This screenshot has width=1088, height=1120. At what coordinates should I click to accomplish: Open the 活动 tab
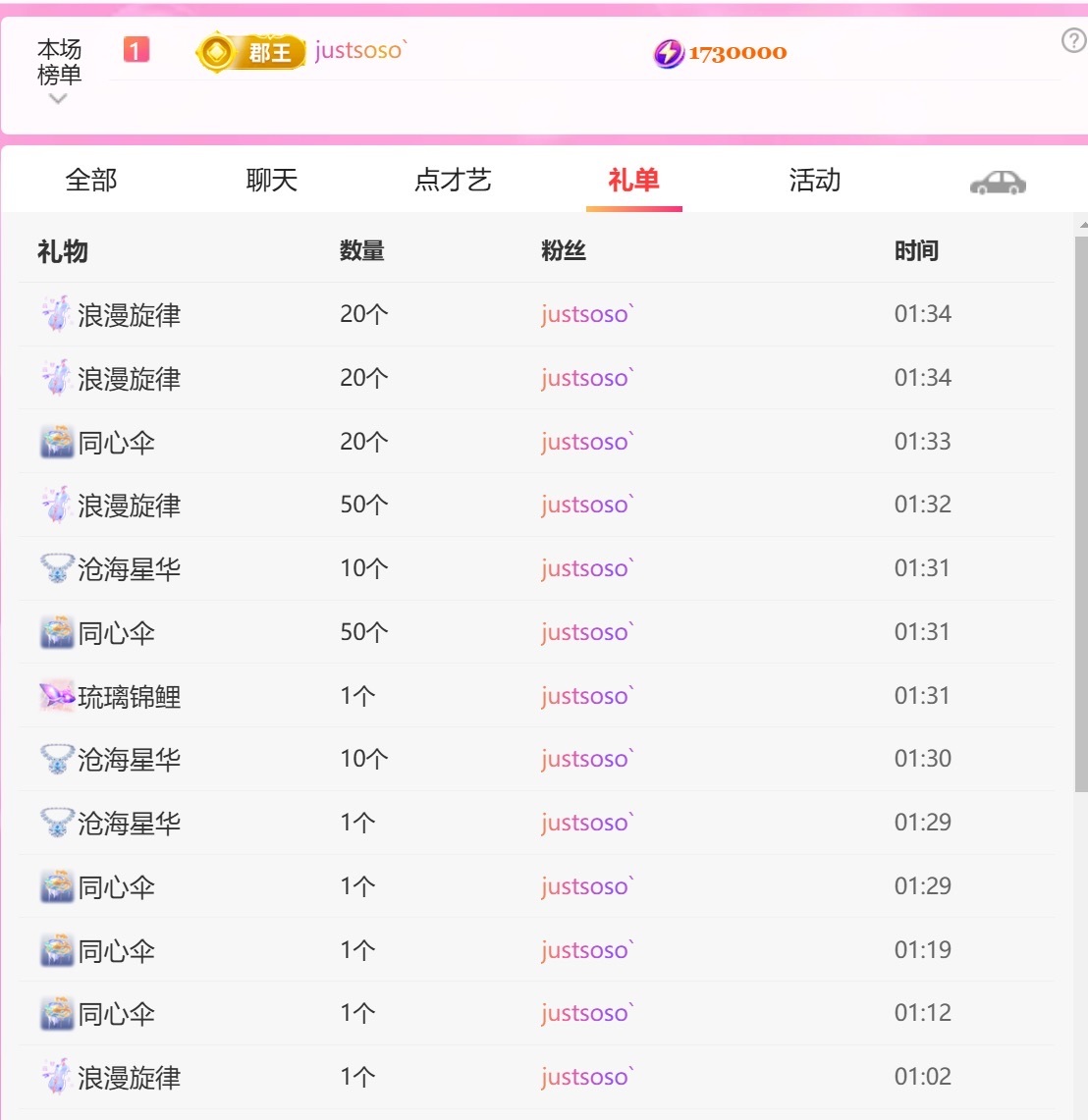(814, 180)
